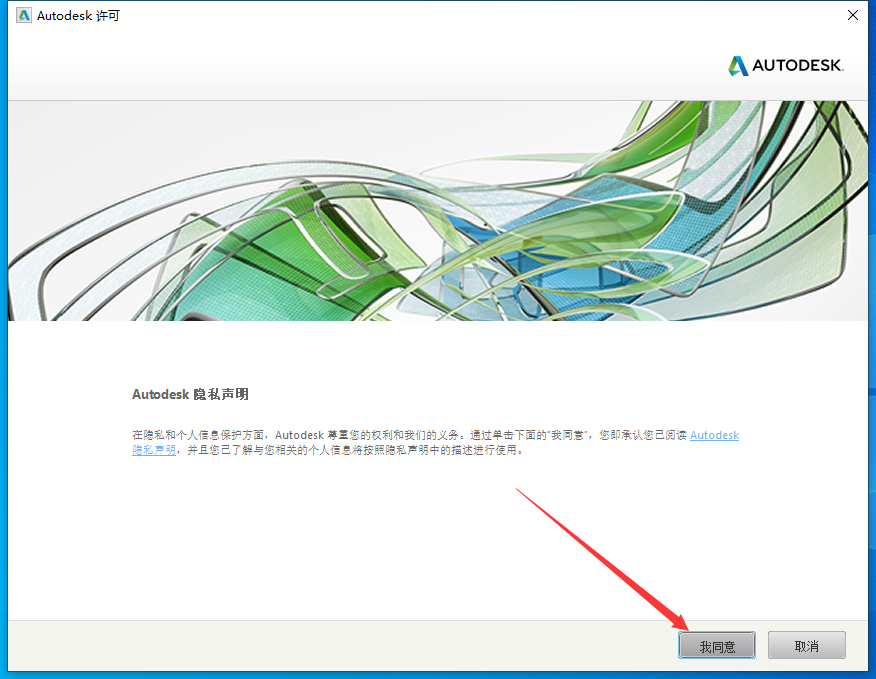The width and height of the screenshot is (876, 679).
Task: Select the Autodesk 隐私声明 heading text
Action: pos(190,395)
